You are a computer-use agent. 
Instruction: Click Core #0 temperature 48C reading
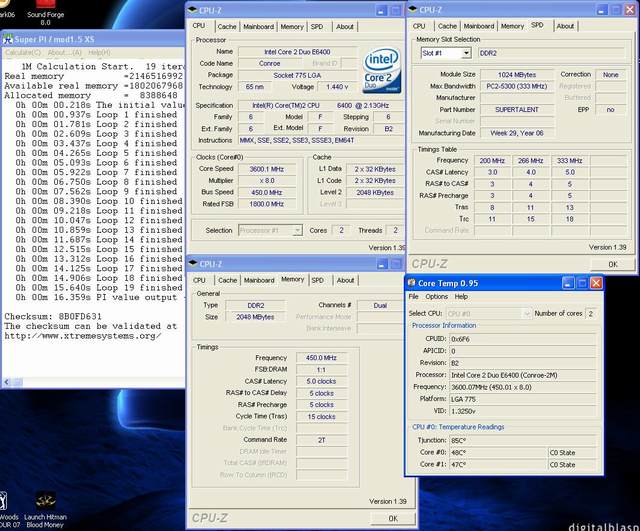point(498,453)
